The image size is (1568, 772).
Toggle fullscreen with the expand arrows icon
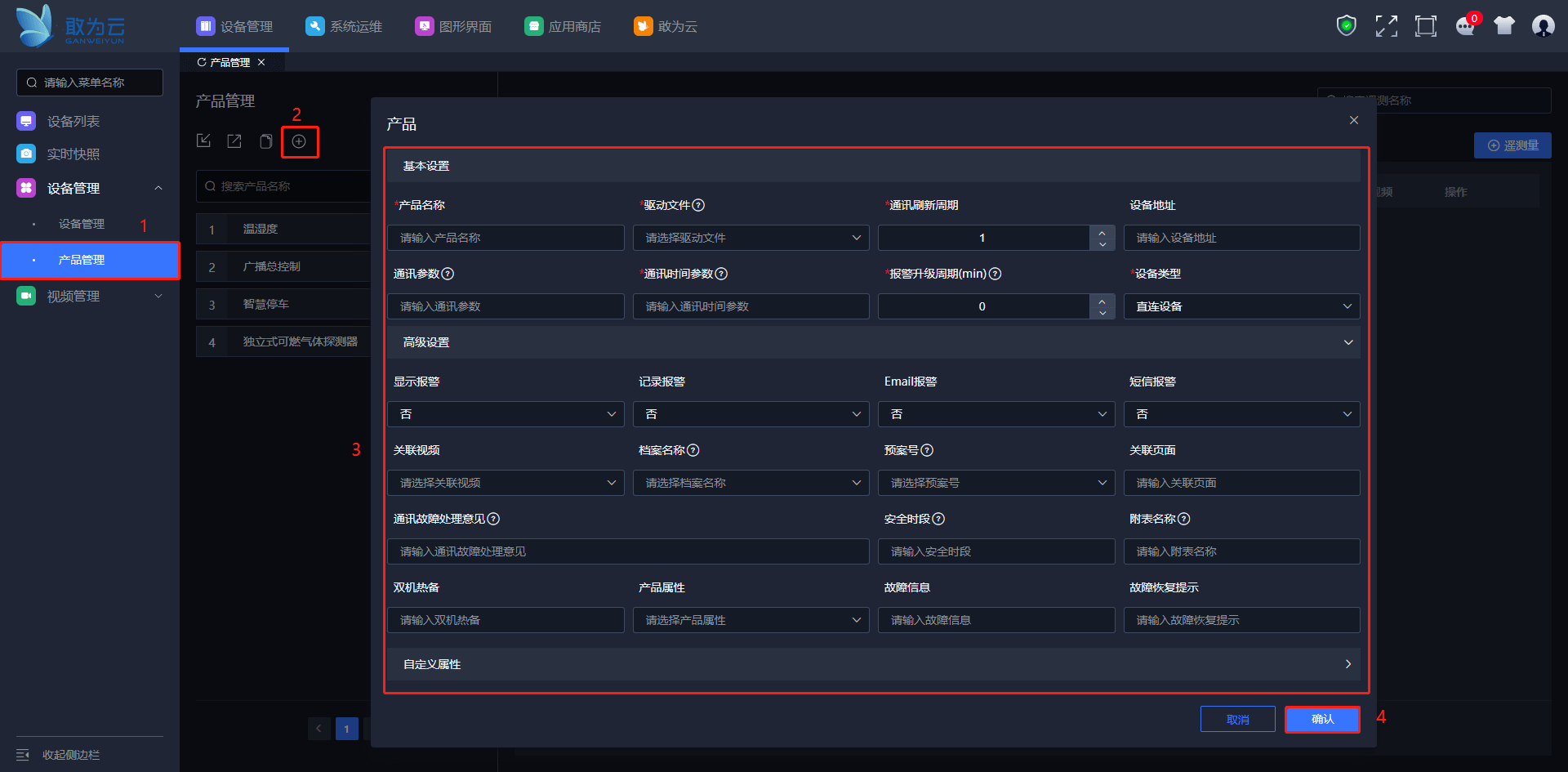[1386, 26]
